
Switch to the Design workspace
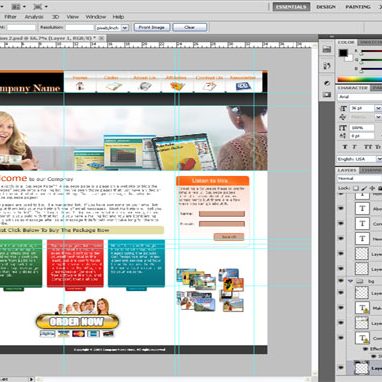pyautogui.click(x=325, y=7)
